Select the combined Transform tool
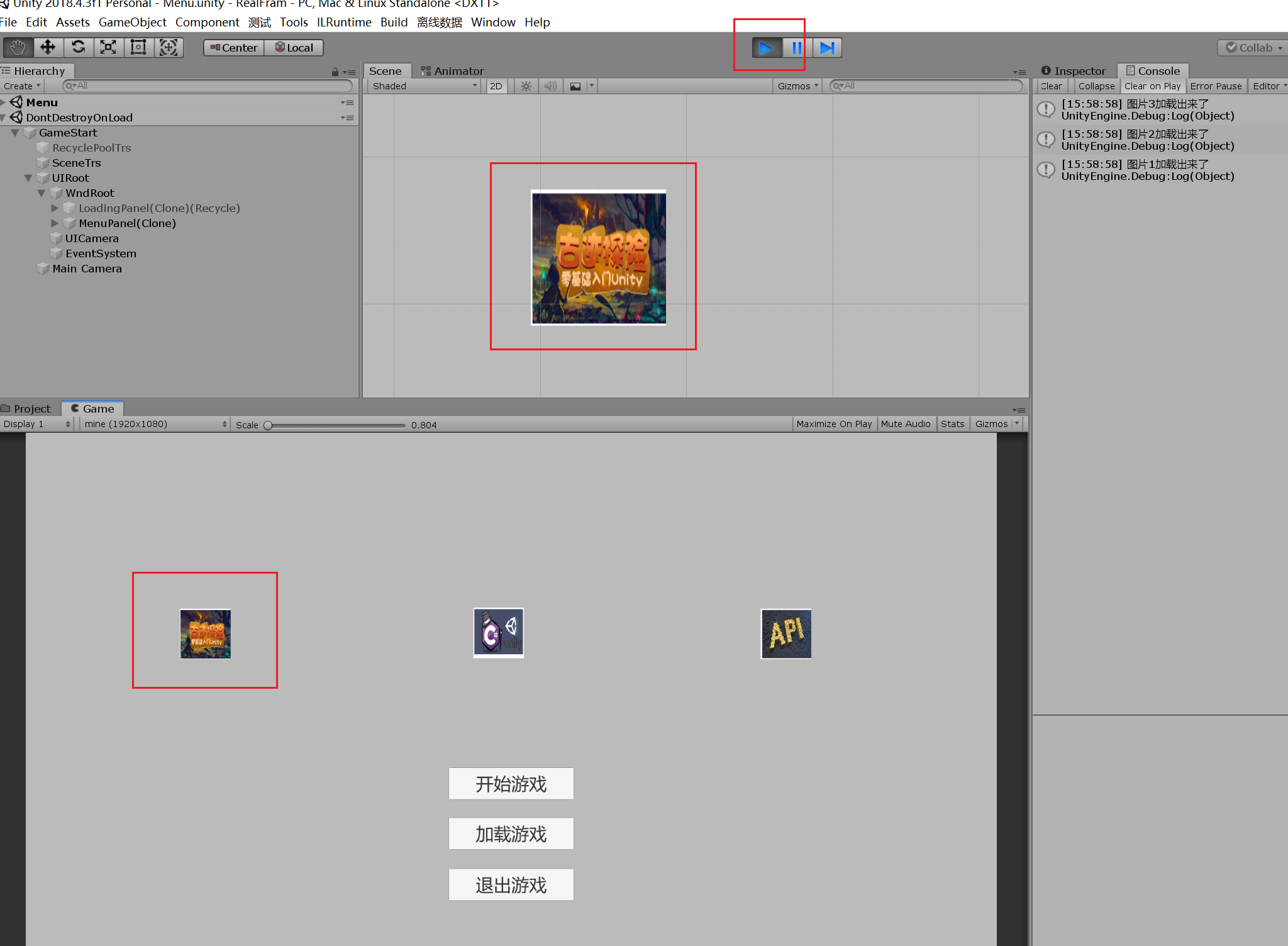The image size is (1288, 946). click(169, 48)
